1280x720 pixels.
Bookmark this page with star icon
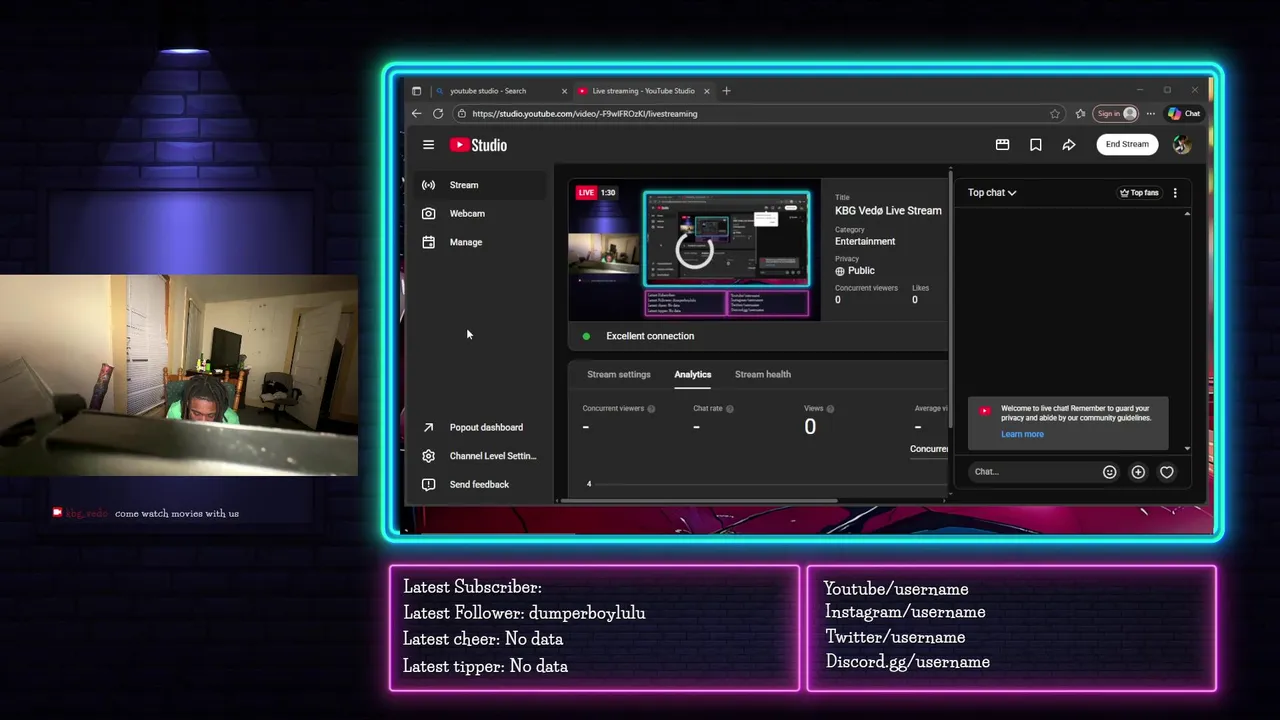pos(1054,113)
